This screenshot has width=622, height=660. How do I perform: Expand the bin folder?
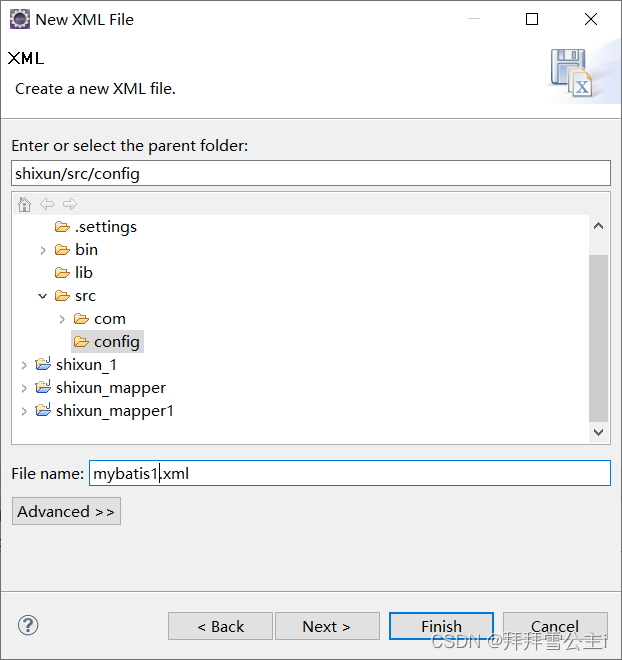(x=43, y=250)
